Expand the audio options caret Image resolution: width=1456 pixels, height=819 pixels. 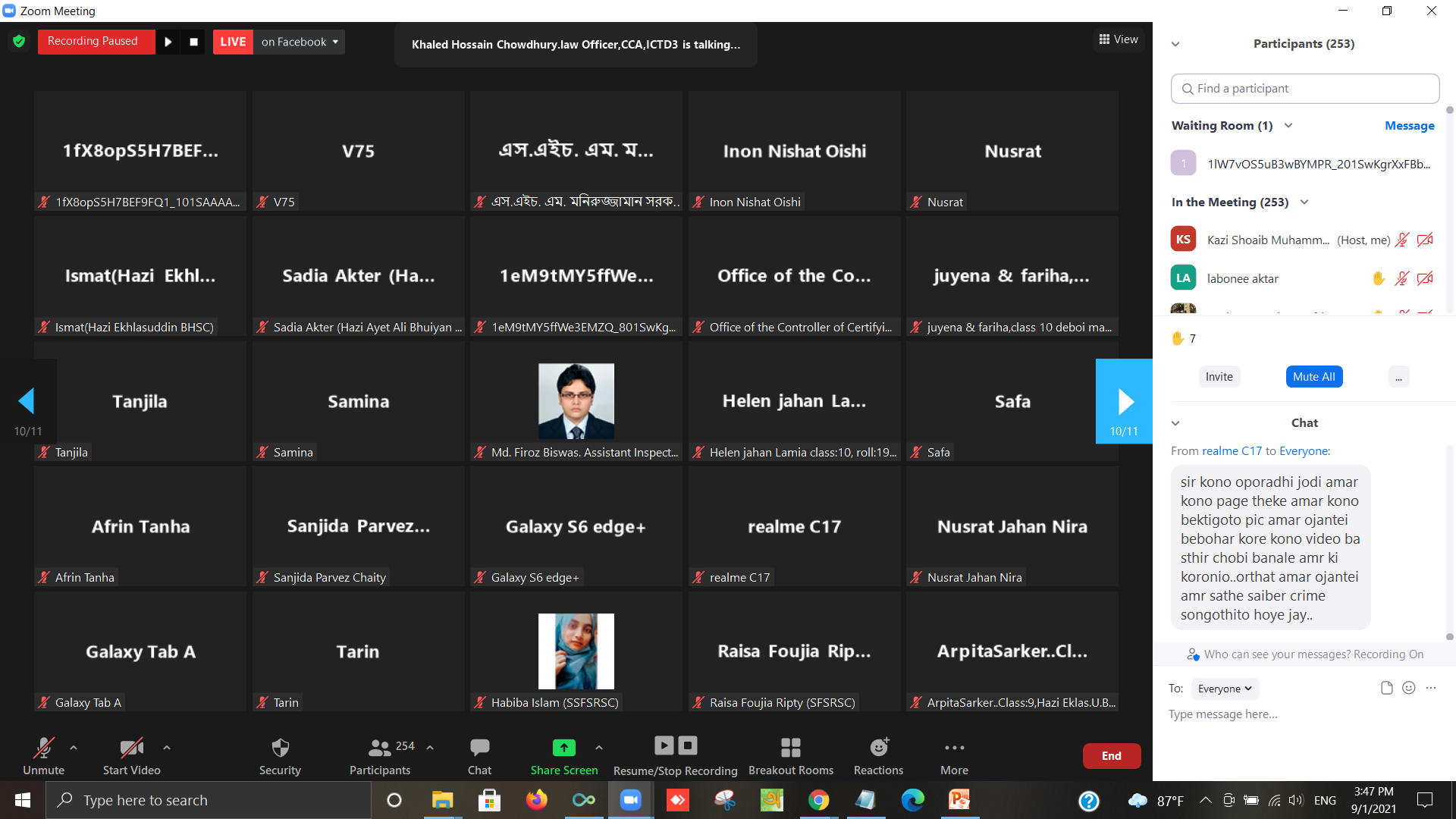tap(74, 748)
